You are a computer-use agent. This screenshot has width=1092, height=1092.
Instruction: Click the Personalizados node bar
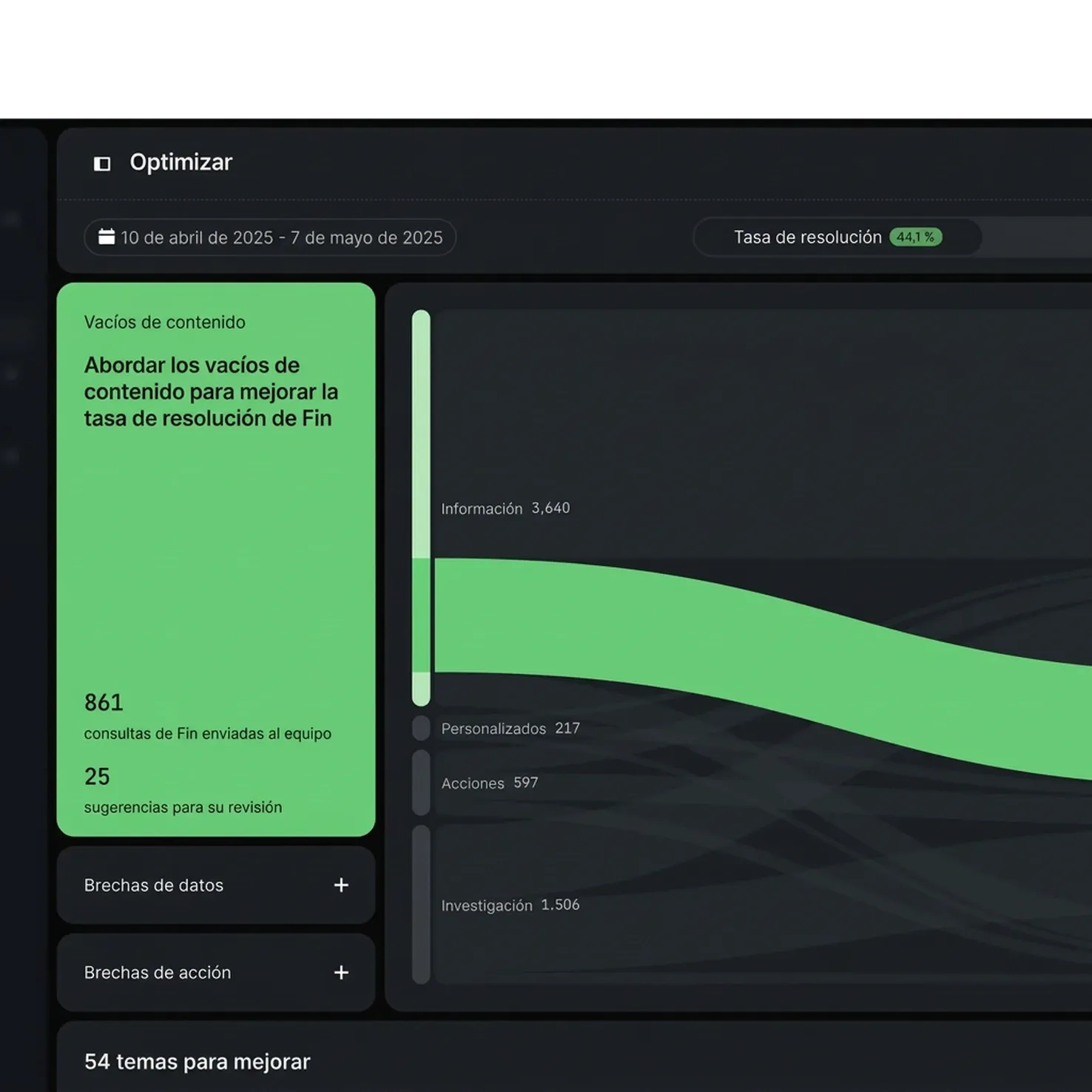pyautogui.click(x=421, y=728)
